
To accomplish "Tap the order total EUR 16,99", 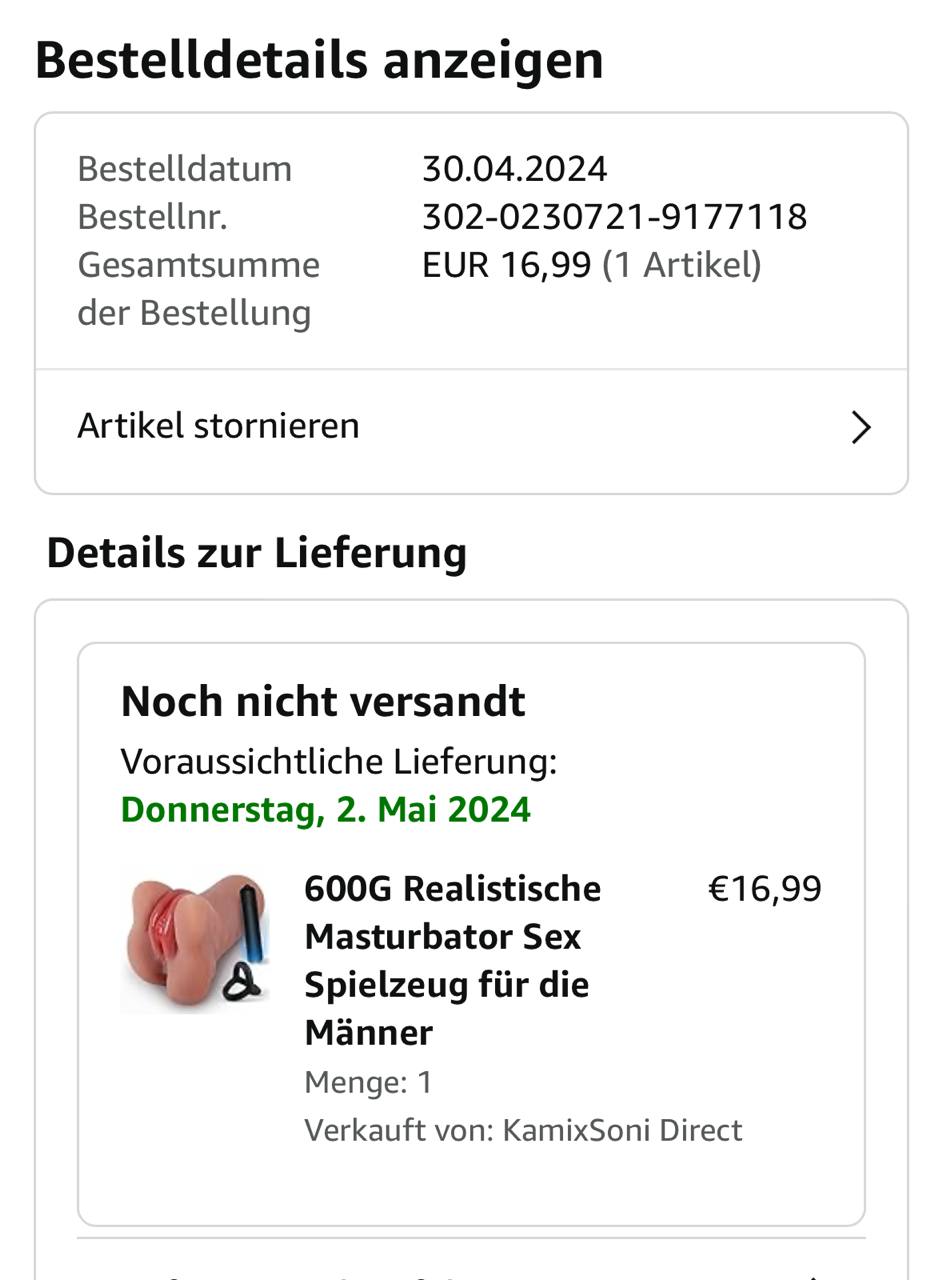I will 506,265.
